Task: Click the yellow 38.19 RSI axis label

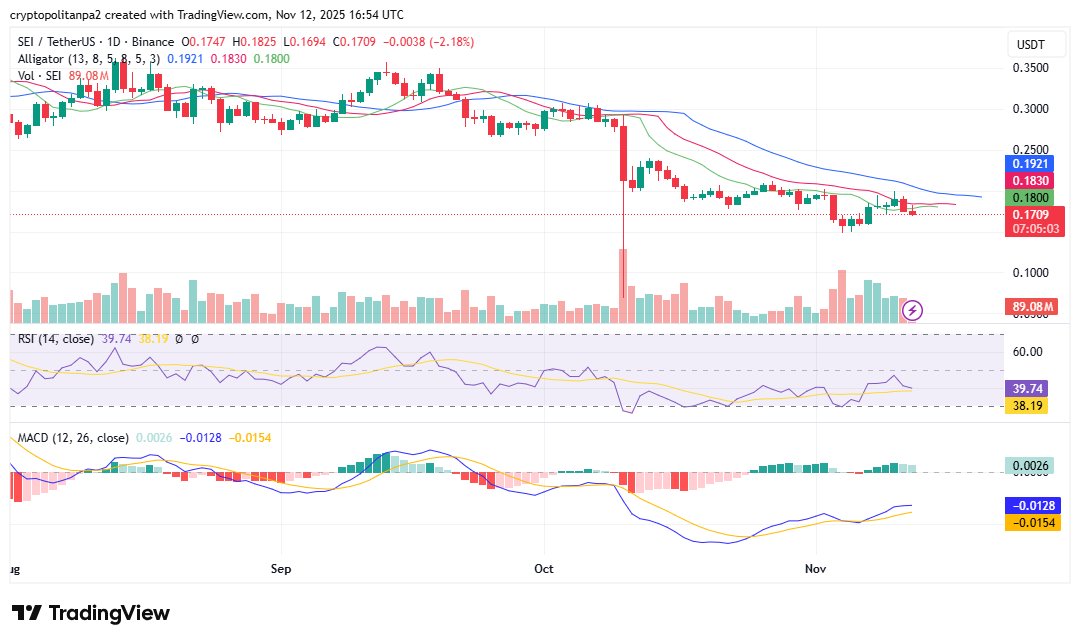Action: click(1025, 406)
